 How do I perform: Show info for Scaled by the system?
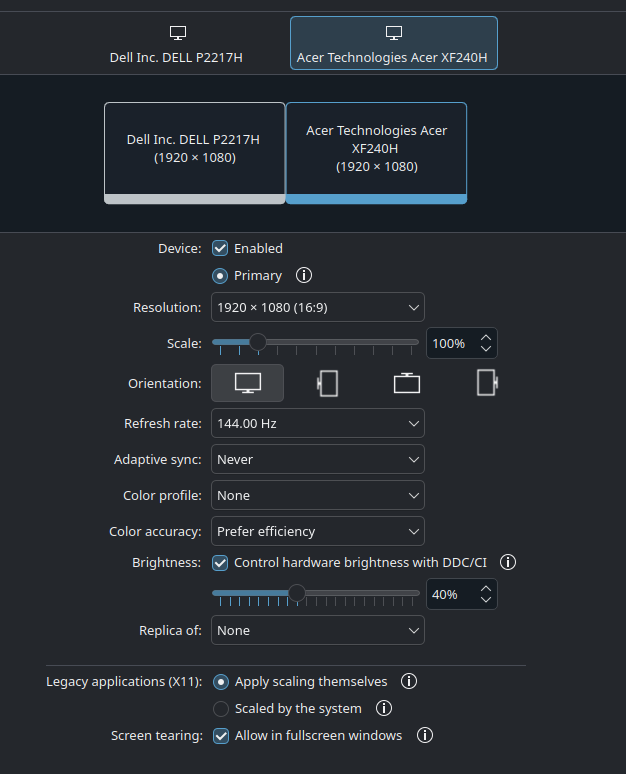click(x=384, y=708)
